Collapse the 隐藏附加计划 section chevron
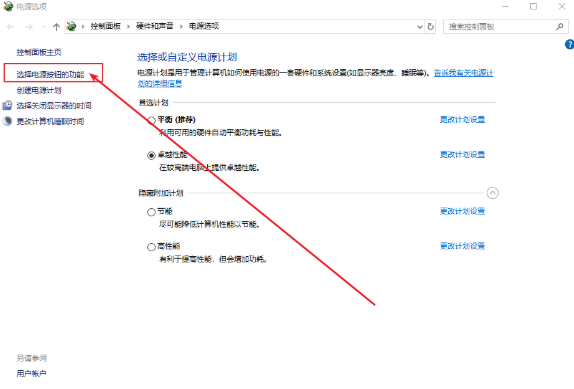 (x=492, y=193)
